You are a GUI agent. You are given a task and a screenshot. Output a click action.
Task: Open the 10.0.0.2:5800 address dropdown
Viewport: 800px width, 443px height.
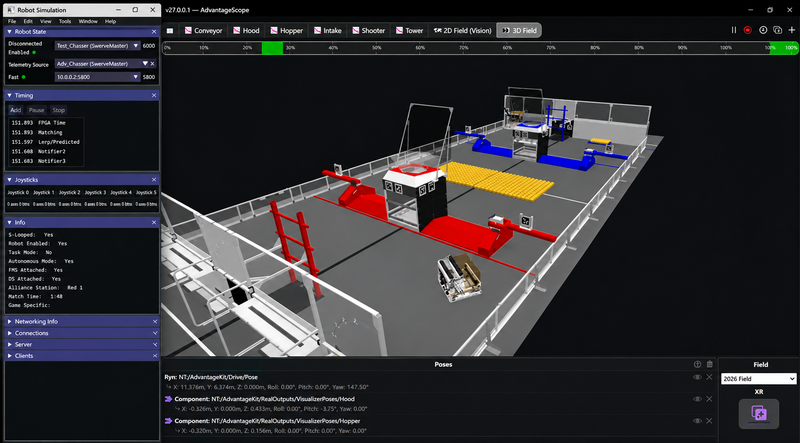(97, 77)
